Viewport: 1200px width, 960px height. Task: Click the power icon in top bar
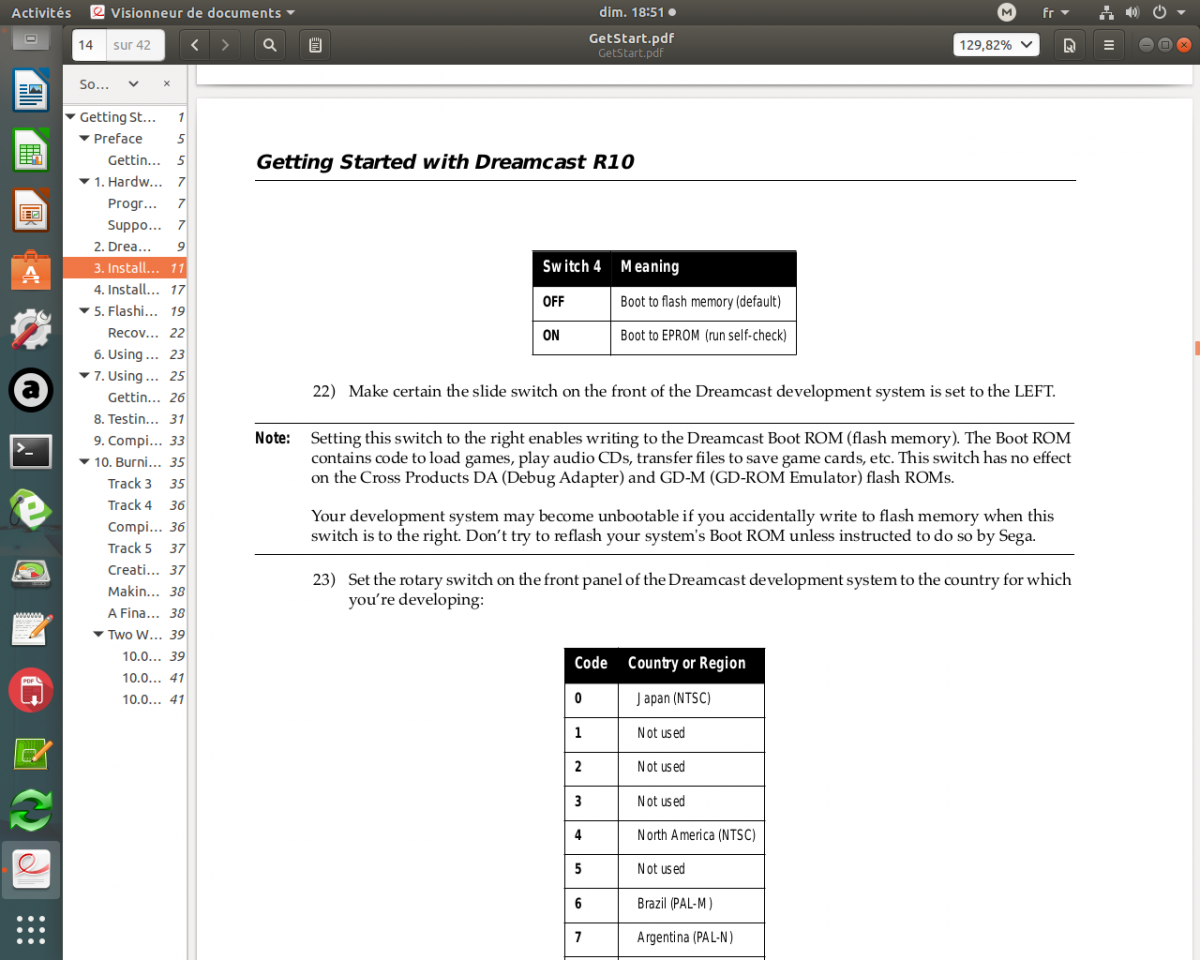click(x=1158, y=12)
